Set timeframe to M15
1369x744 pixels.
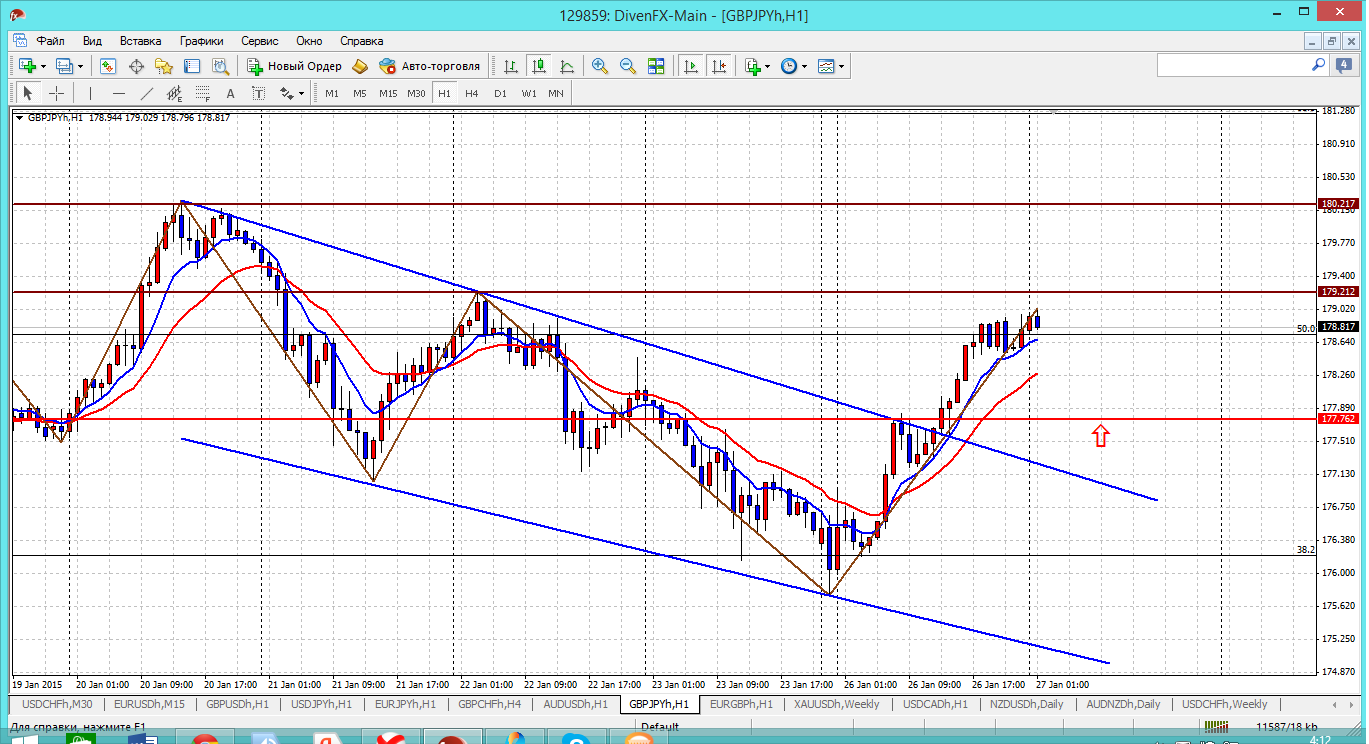tap(388, 93)
